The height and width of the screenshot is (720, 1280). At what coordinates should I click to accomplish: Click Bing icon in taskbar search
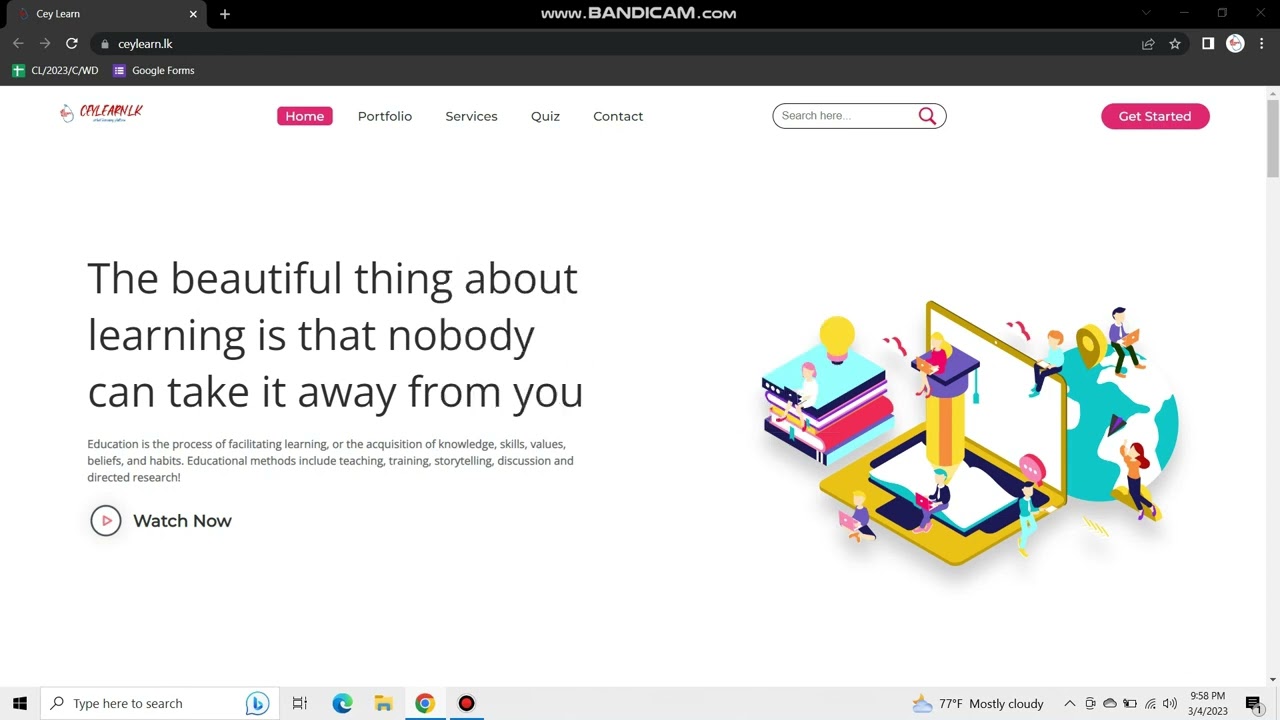point(257,703)
